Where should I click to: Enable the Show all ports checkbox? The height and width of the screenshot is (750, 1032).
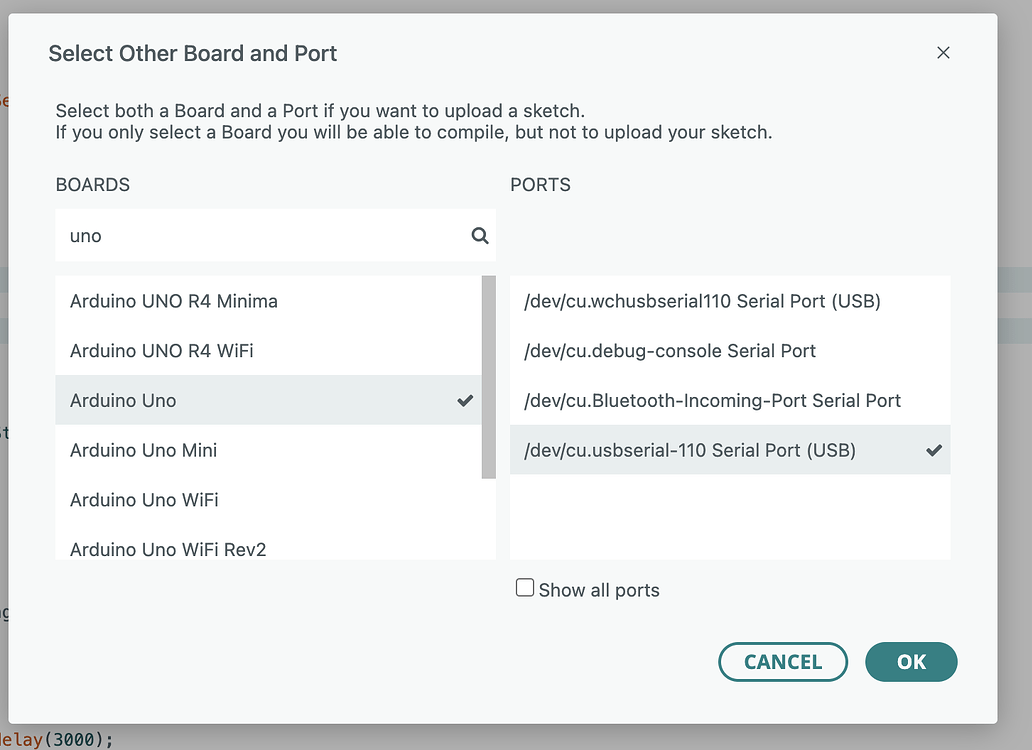[x=525, y=587]
